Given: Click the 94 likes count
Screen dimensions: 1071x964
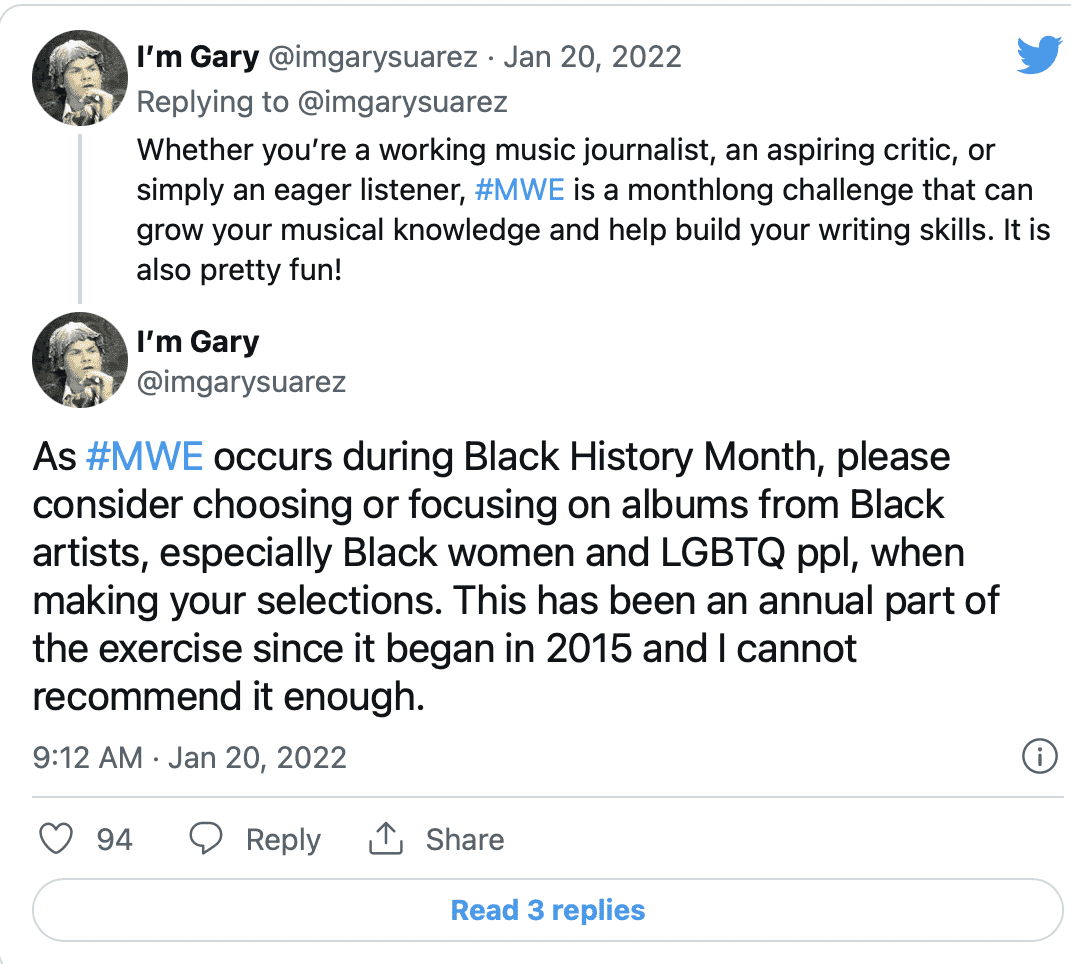Looking at the screenshot, I should pos(114,839).
